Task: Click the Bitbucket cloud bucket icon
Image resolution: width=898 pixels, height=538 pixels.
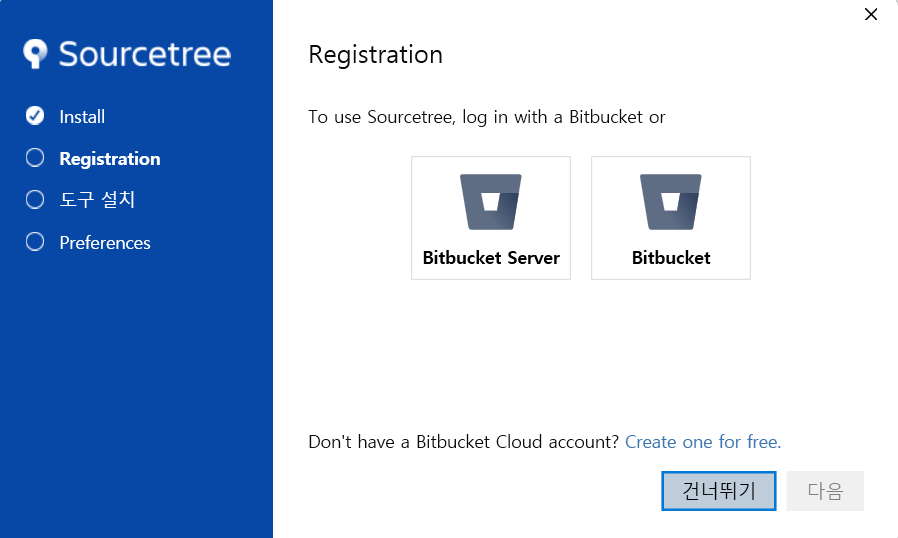Action: 671,202
